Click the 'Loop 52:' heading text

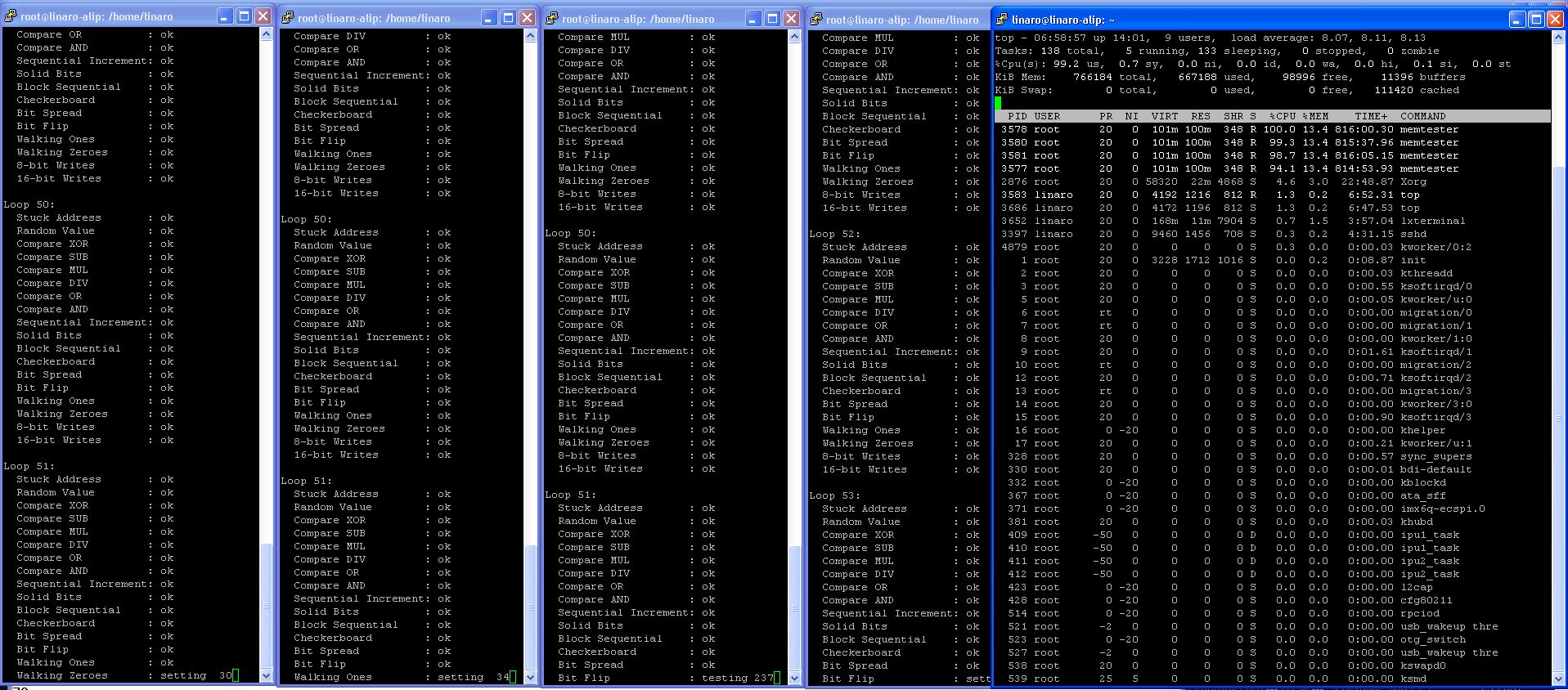click(834, 234)
